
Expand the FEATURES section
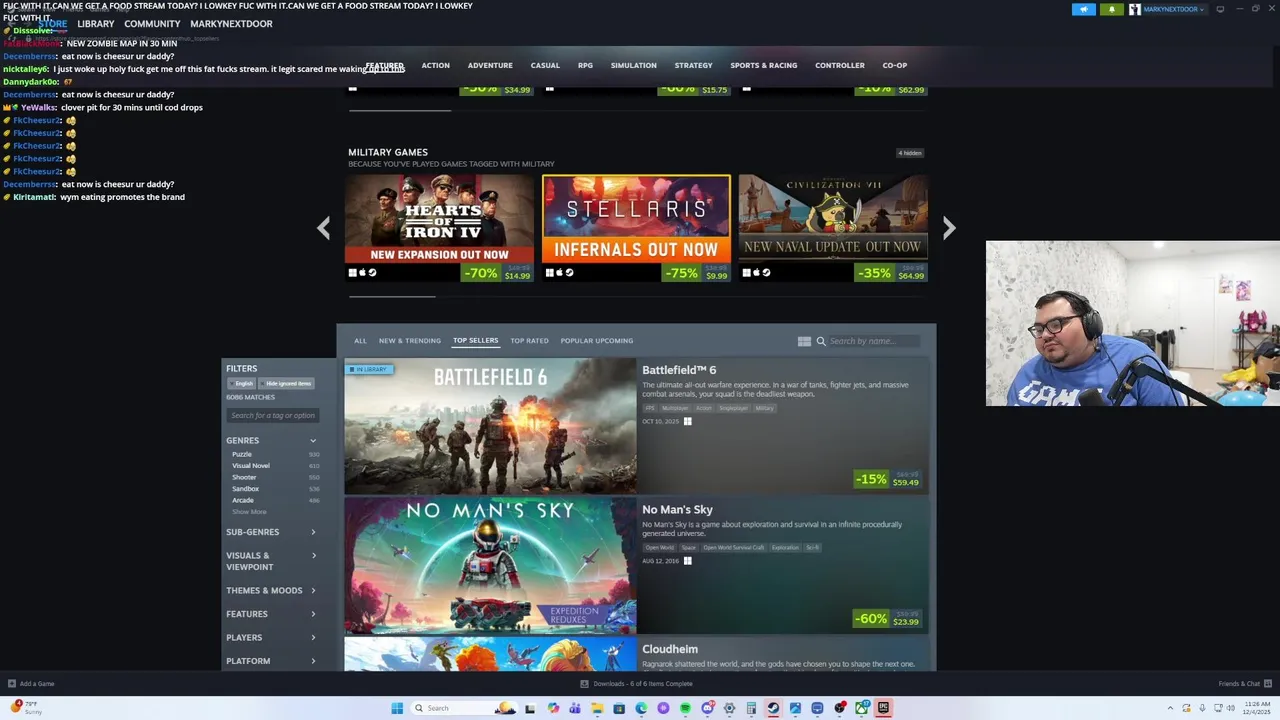click(271, 614)
